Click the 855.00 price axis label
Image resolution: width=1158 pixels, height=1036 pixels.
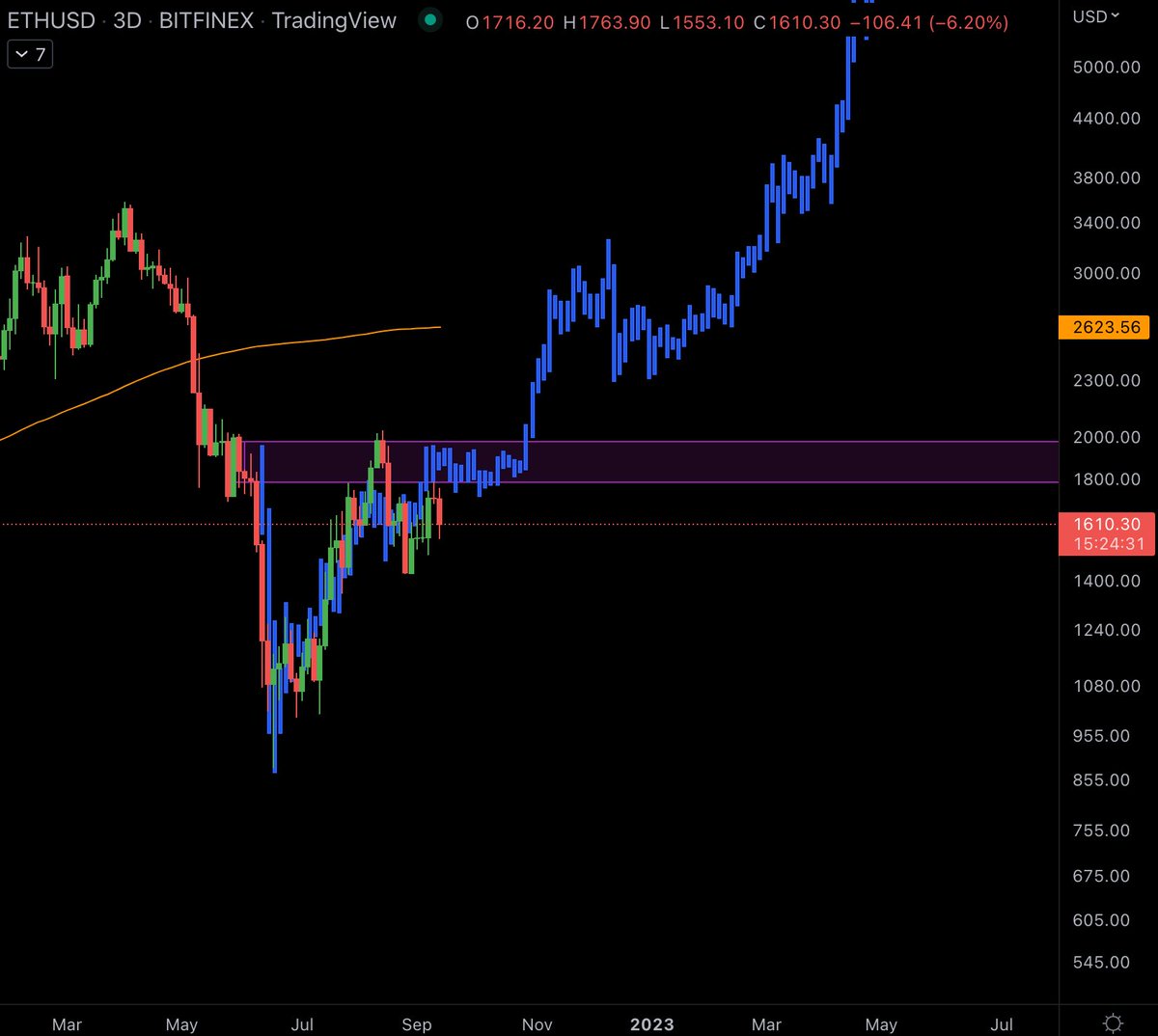pyautogui.click(x=1101, y=779)
